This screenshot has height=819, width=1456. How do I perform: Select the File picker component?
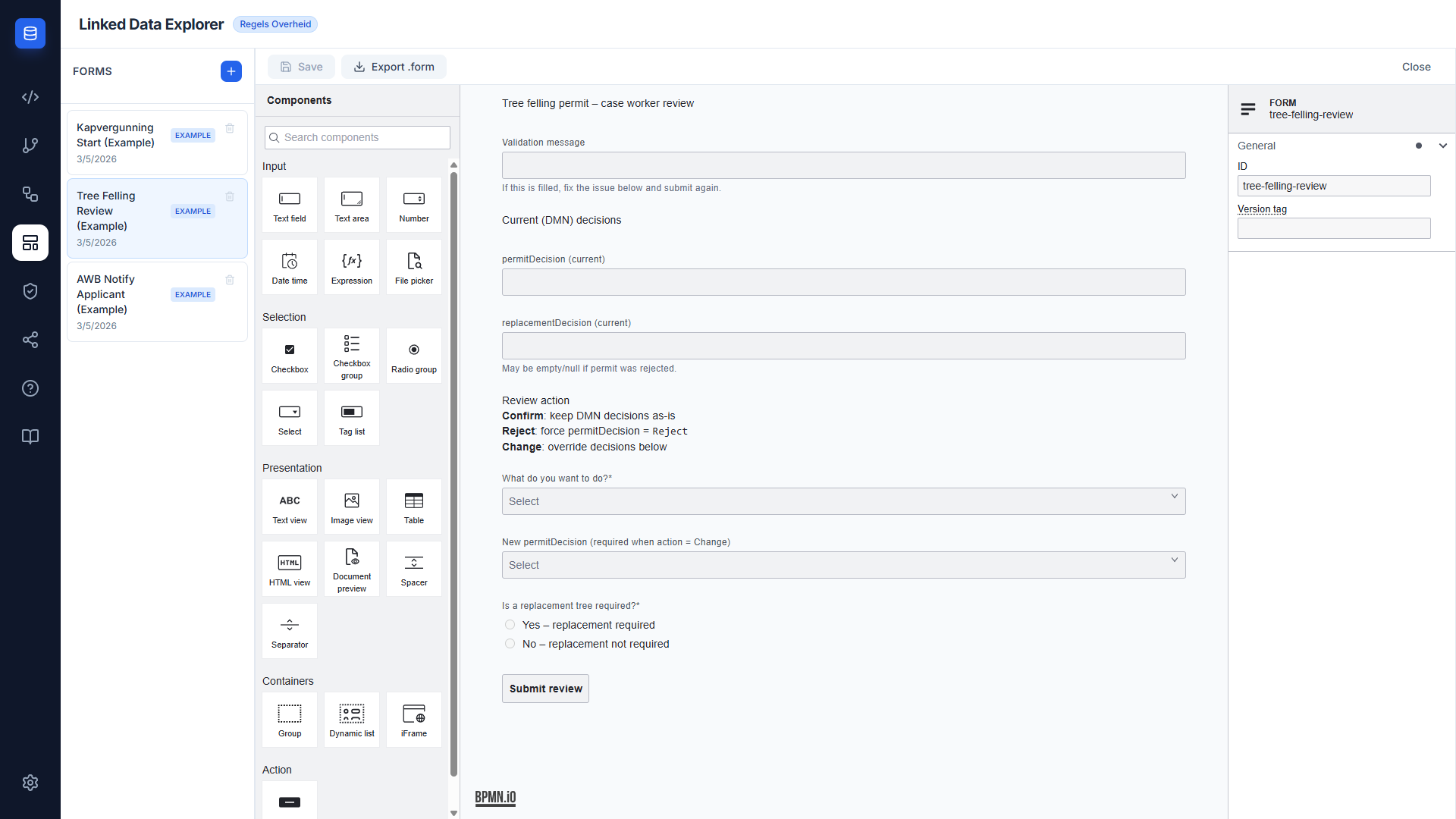413,266
